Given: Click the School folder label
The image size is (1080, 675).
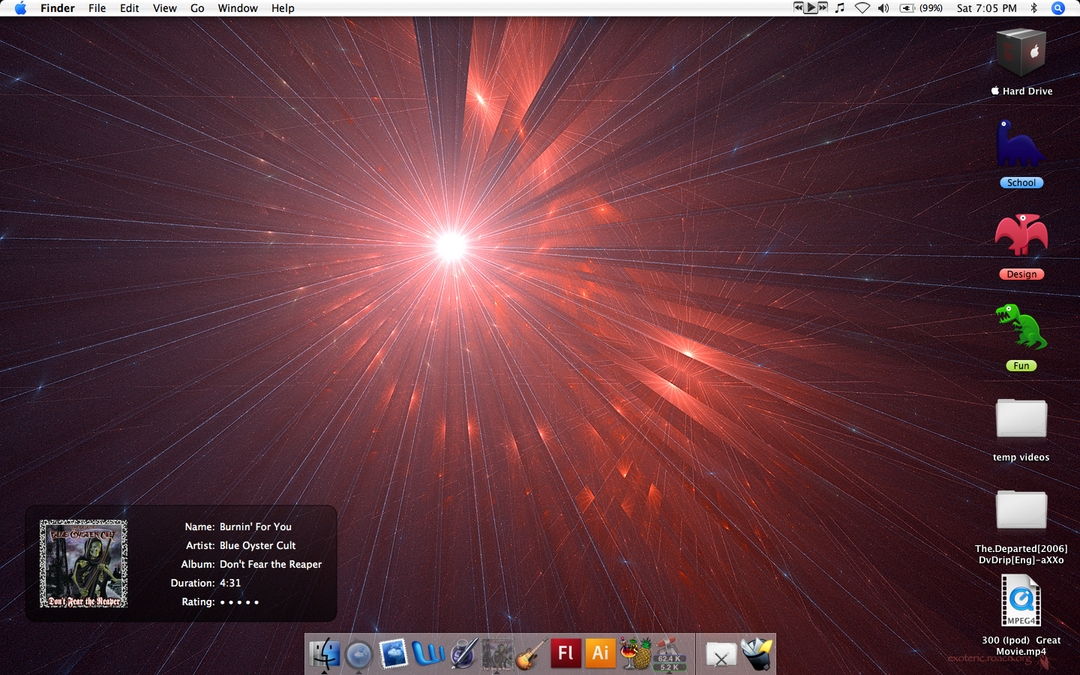Looking at the screenshot, I should coord(1021,183).
